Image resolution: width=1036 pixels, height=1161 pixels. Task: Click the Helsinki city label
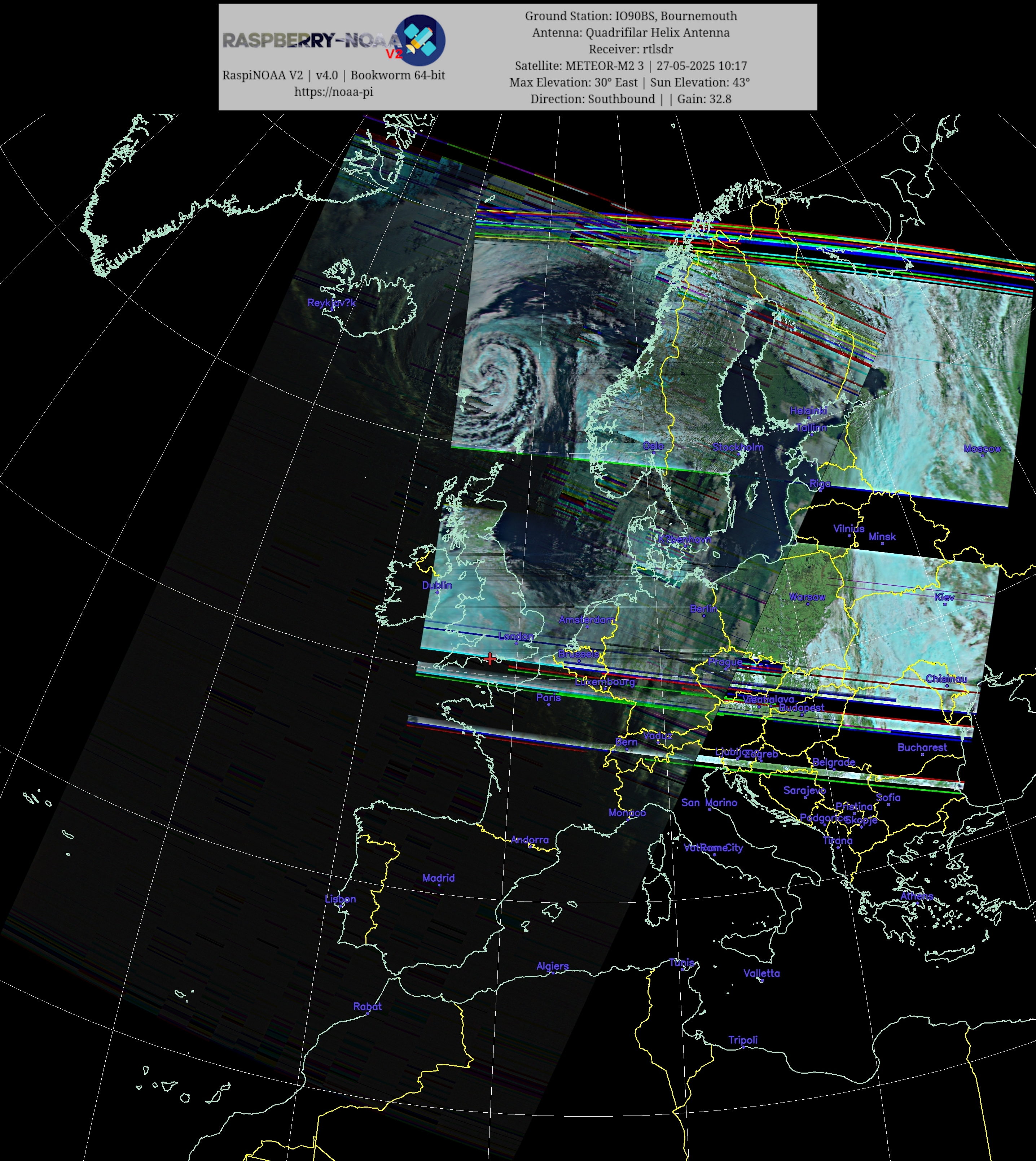click(x=808, y=411)
